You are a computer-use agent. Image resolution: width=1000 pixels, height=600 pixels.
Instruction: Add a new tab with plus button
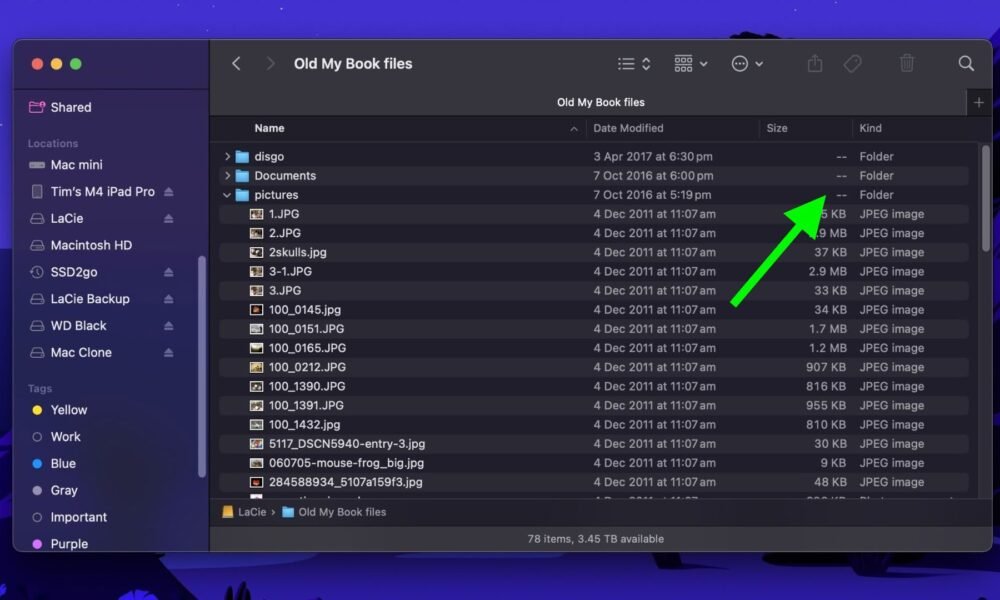979,102
